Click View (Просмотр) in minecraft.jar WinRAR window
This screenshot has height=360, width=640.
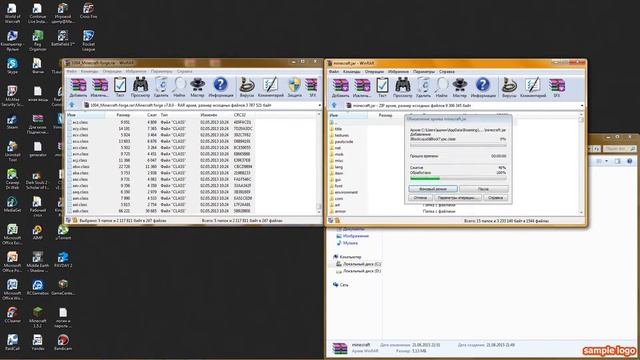tap(402, 88)
